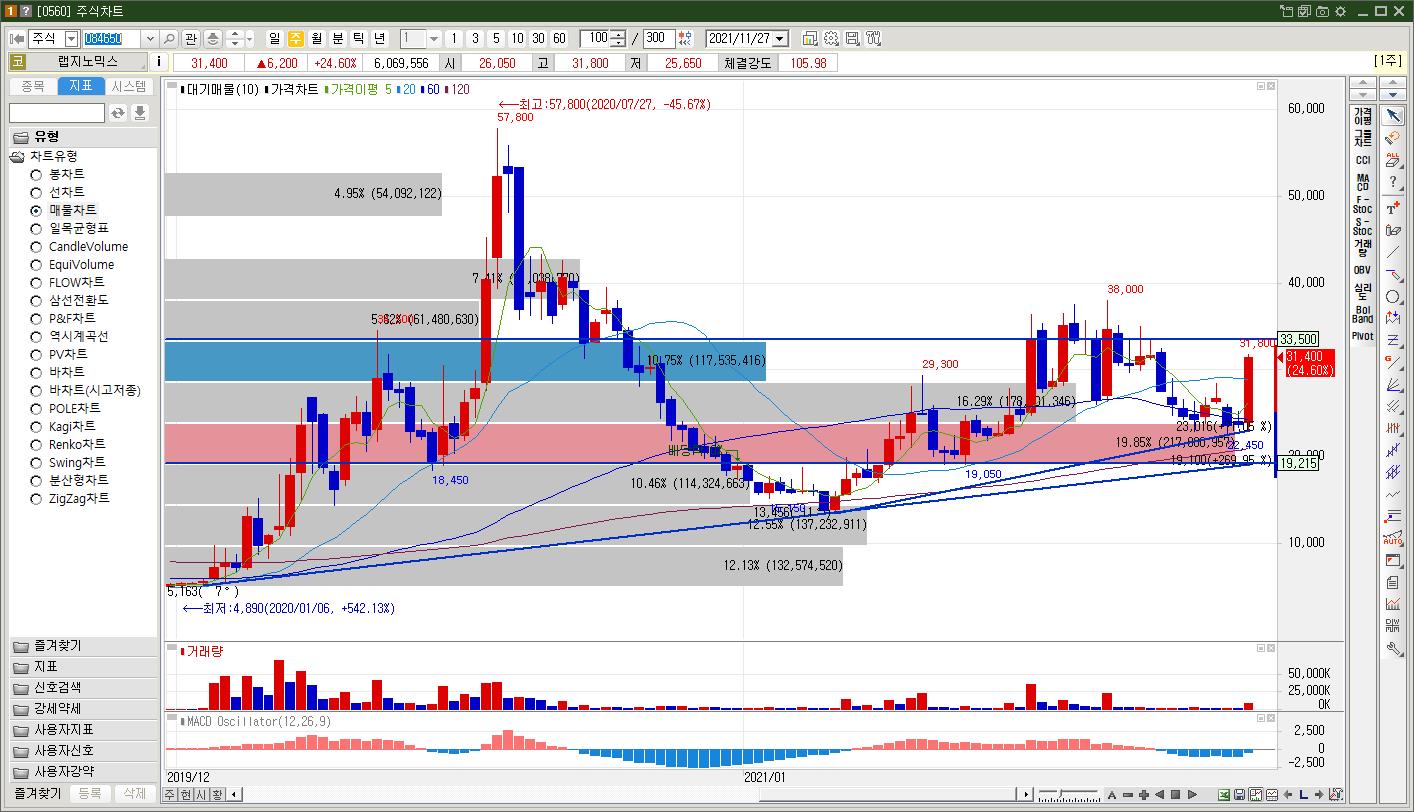Click the total bars 300 input field

pos(658,38)
